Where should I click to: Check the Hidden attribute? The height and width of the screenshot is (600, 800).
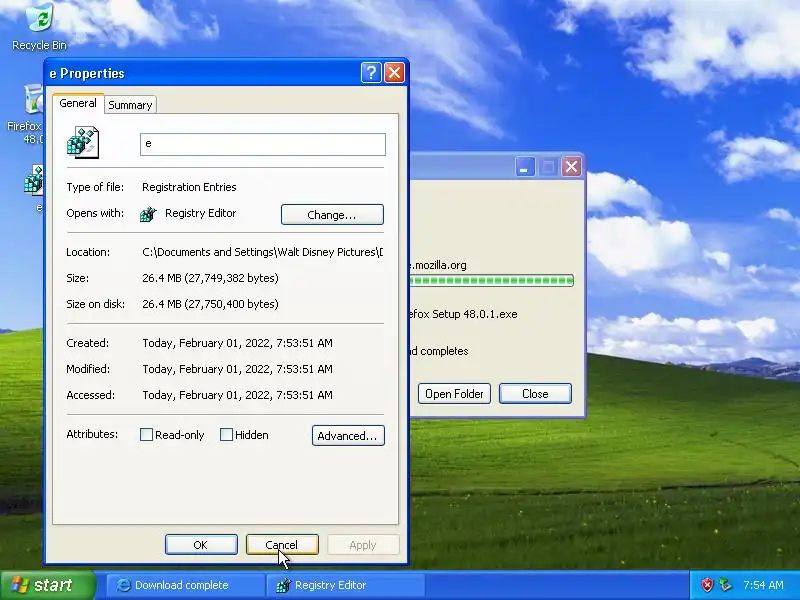click(226, 435)
